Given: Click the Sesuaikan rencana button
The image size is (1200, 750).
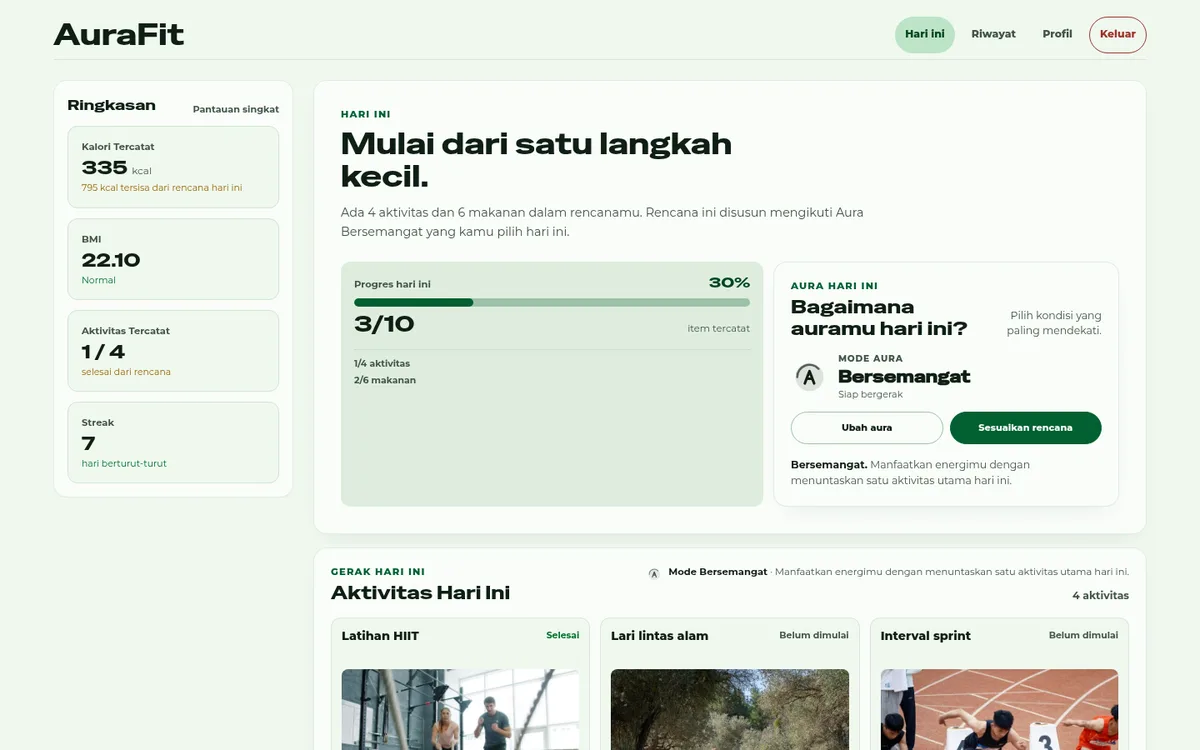Looking at the screenshot, I should pyautogui.click(x=1025, y=428).
